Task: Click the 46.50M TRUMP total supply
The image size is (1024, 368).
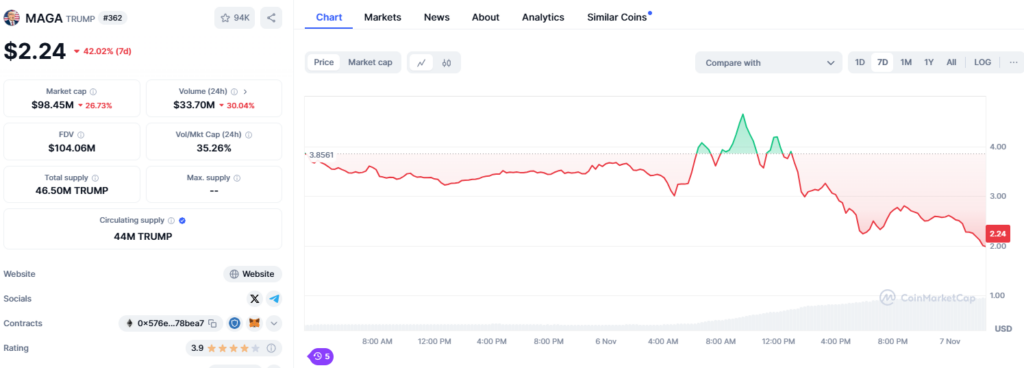Action: pyautogui.click(x=72, y=191)
